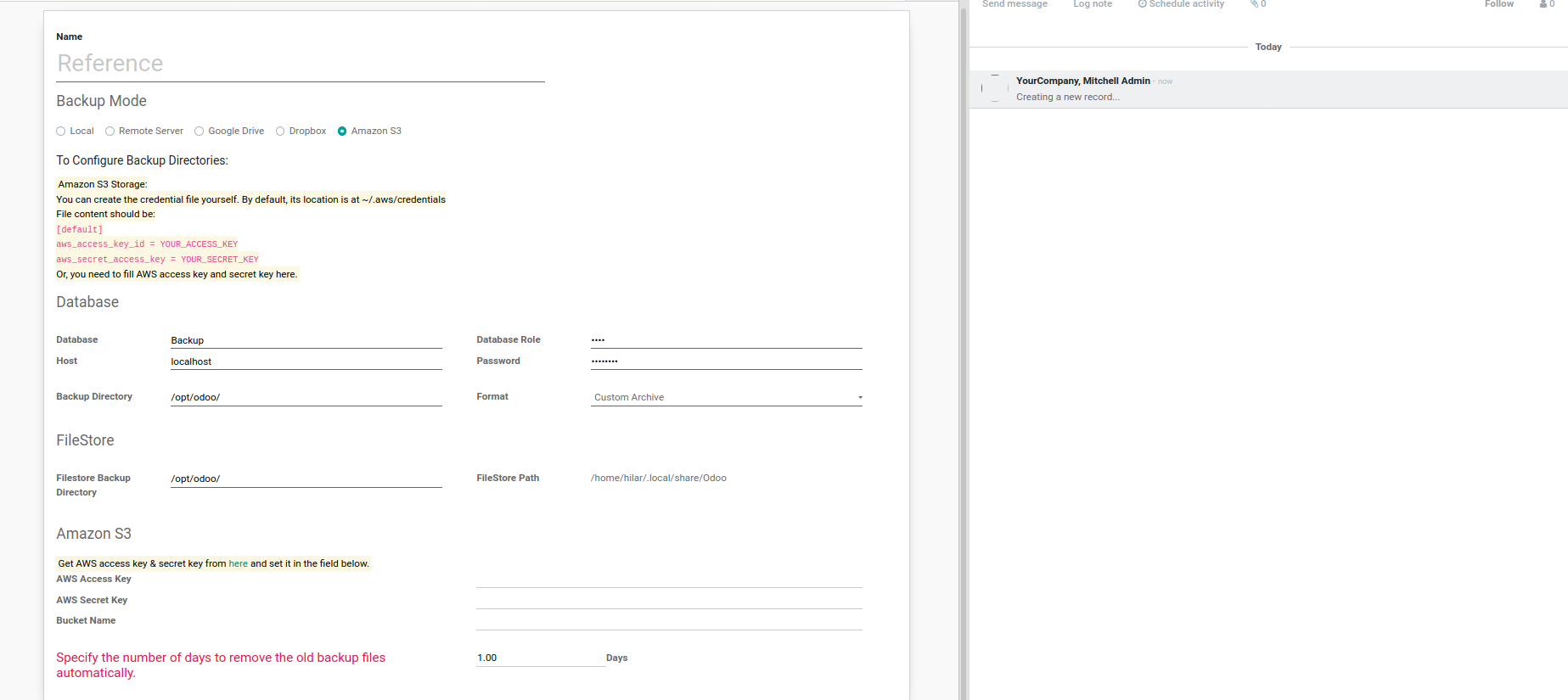Focus the Database Role field
This screenshot has height=700, width=1568.
727,340
